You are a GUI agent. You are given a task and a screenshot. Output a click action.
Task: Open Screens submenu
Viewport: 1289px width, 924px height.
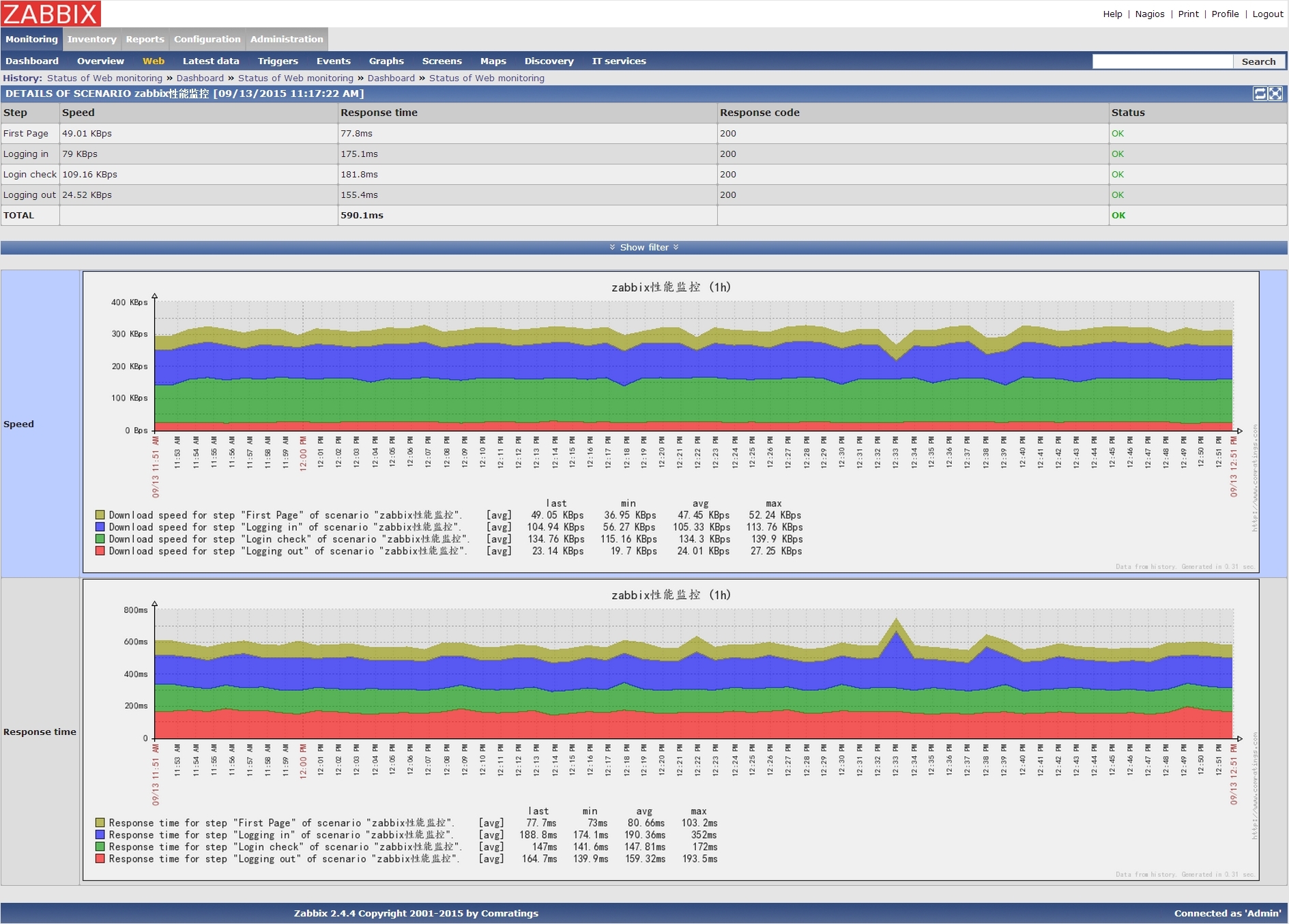(441, 61)
